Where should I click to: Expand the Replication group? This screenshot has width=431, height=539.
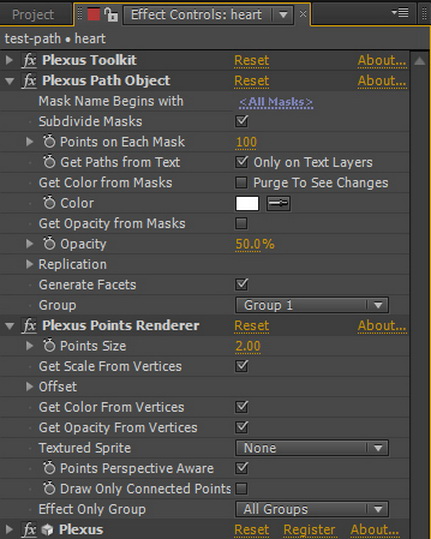coord(30,264)
